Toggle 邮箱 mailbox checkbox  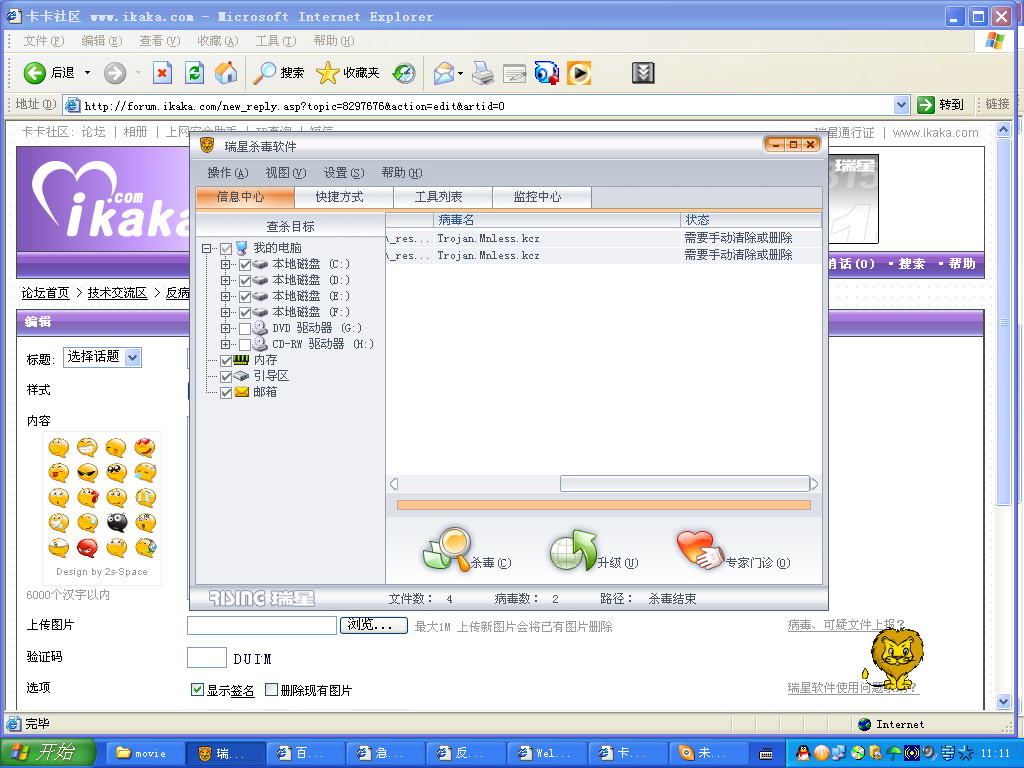[x=226, y=392]
